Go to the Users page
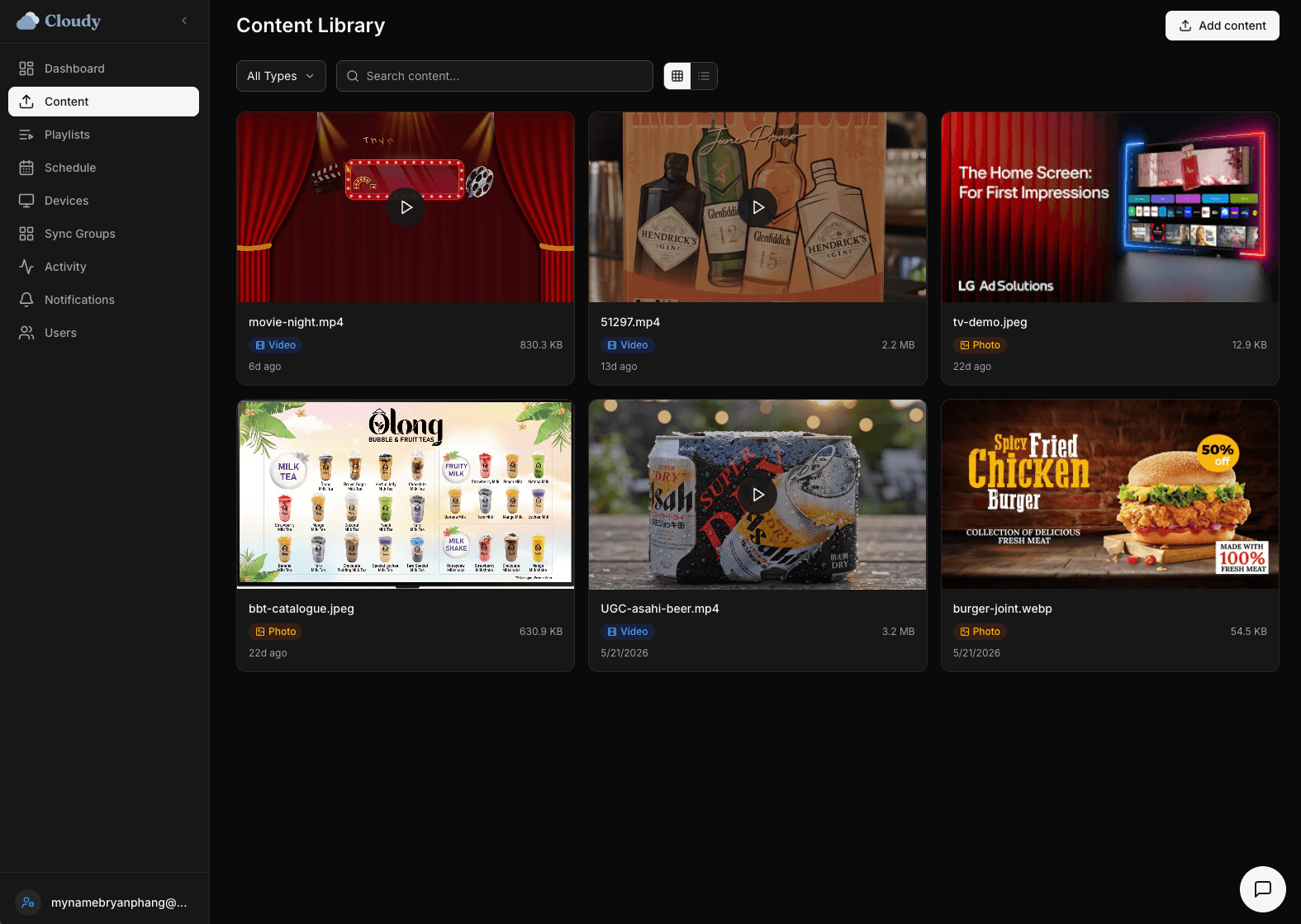 tap(103, 333)
